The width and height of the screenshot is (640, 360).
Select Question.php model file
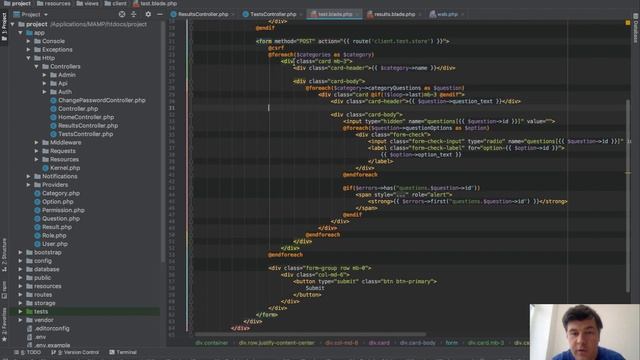[57, 218]
